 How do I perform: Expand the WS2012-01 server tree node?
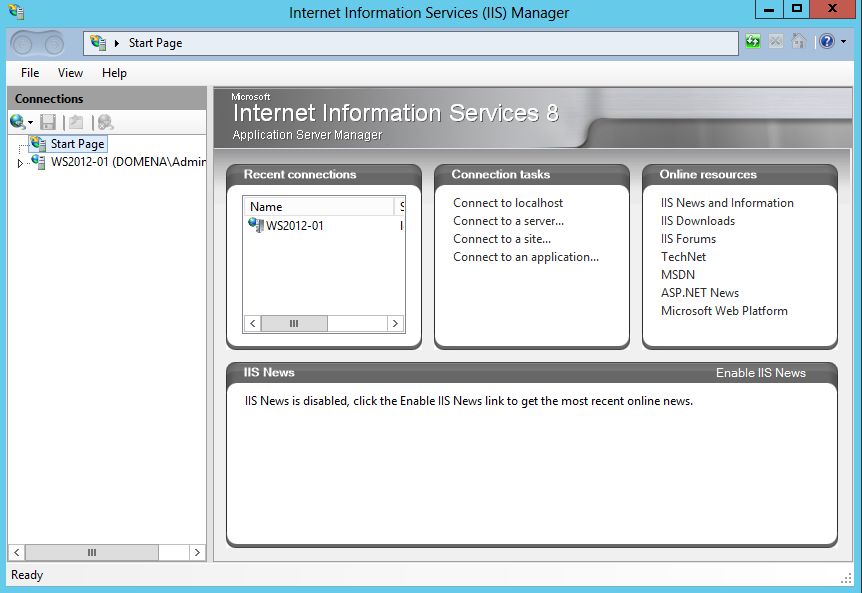[20, 163]
